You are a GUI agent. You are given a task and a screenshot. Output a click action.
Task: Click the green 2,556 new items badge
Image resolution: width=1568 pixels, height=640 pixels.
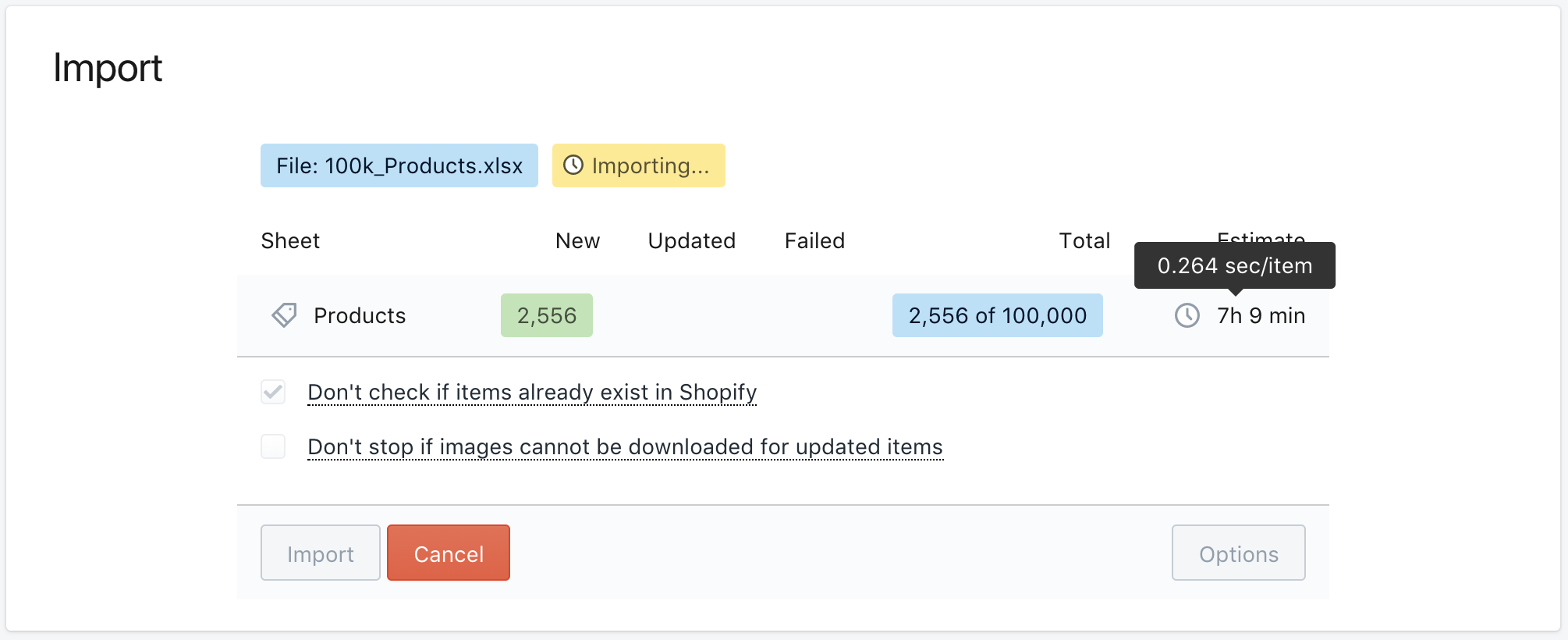546,315
